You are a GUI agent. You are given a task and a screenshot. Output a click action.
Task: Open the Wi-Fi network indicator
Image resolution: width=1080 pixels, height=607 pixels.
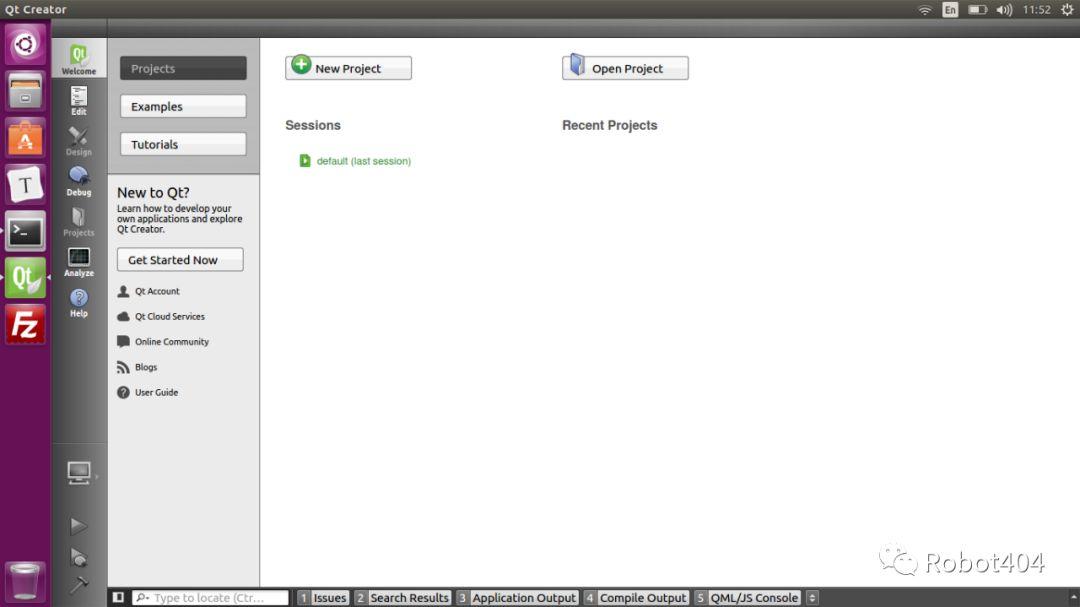coord(925,10)
